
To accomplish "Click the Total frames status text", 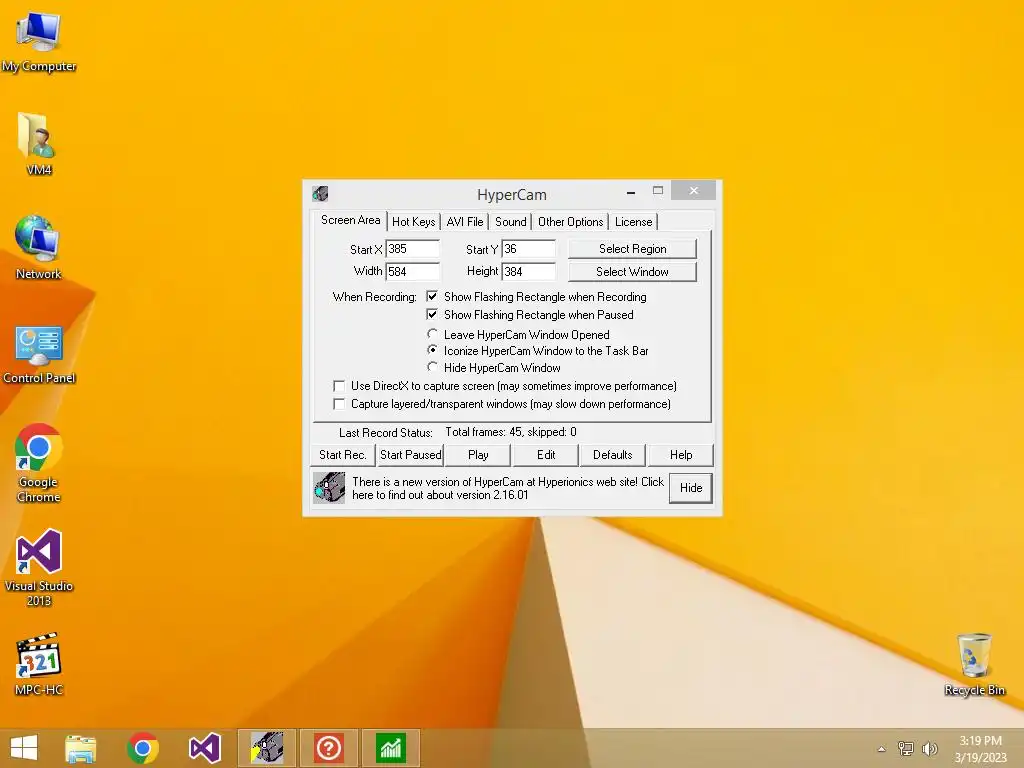I will click(x=511, y=432).
